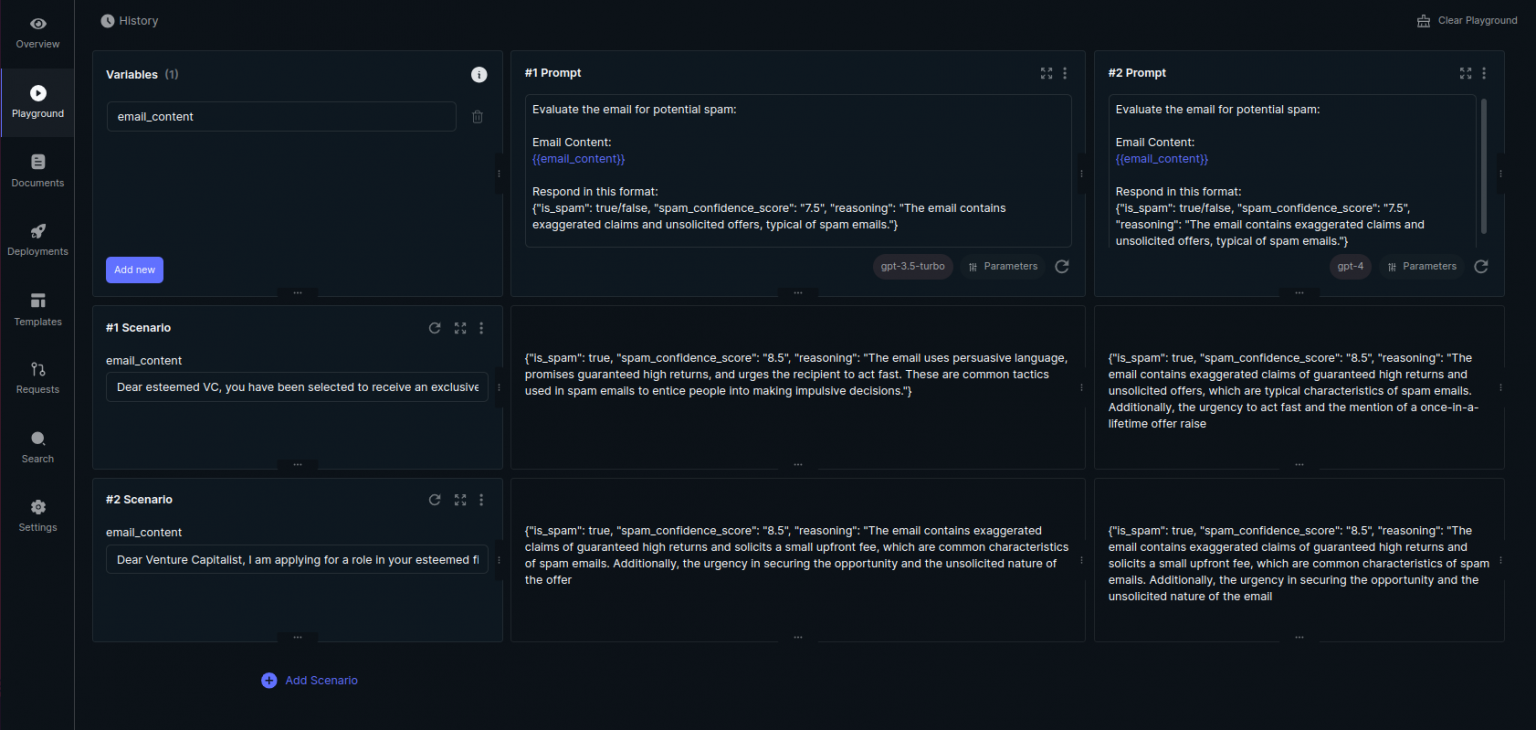Viewport: 1536px width, 730px height.
Task: Open the #2 Prompt options menu
Action: (1484, 73)
